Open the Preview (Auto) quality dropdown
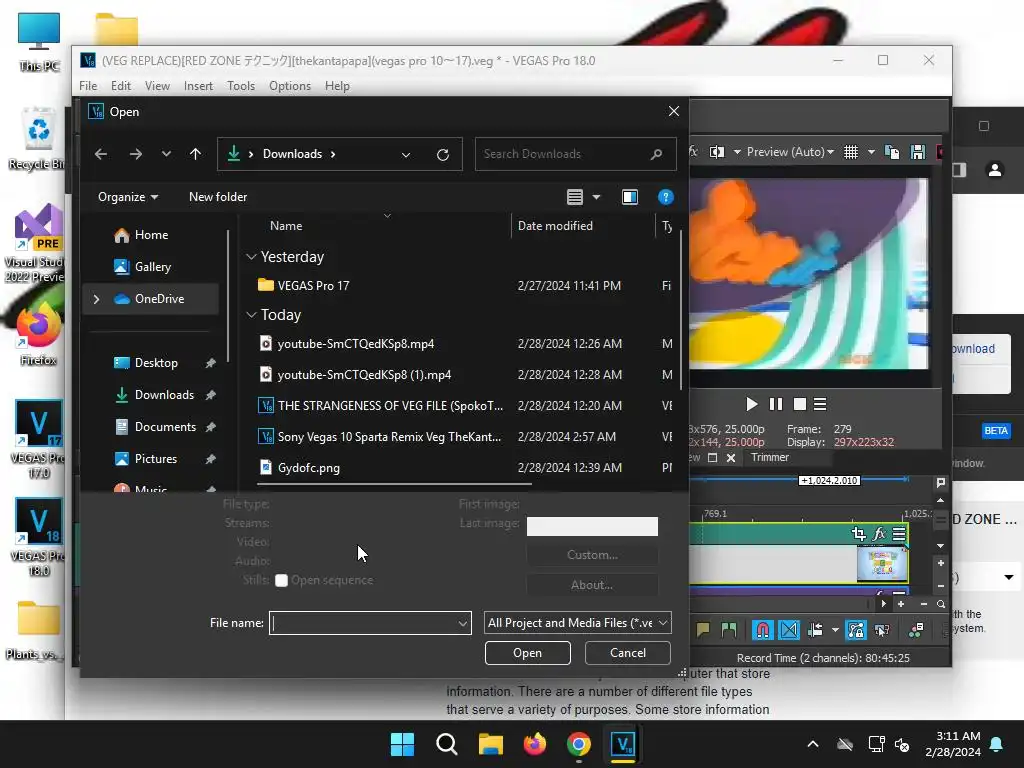Screen dimensions: 1024x768 click(x=790, y=152)
